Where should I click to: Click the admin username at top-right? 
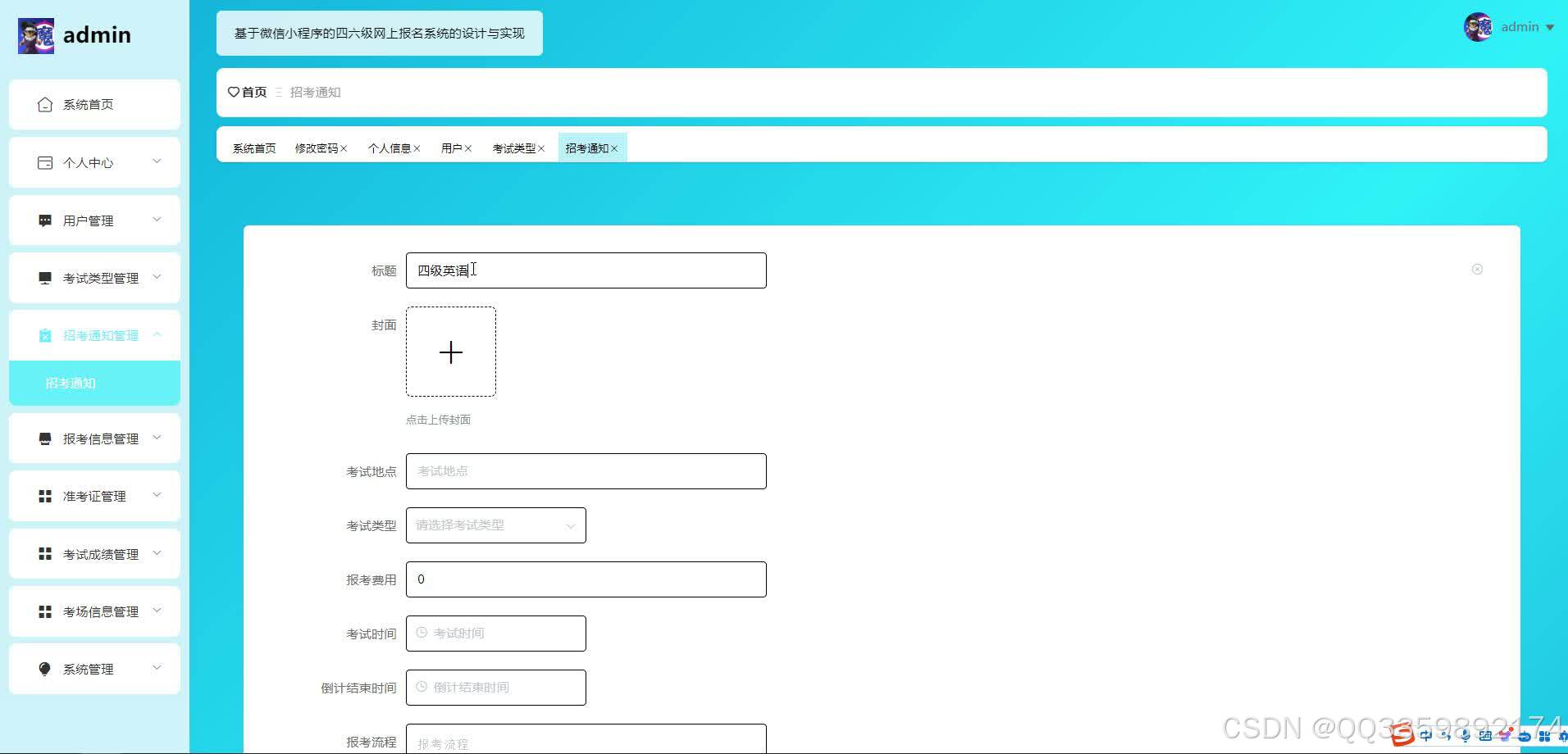[1520, 27]
